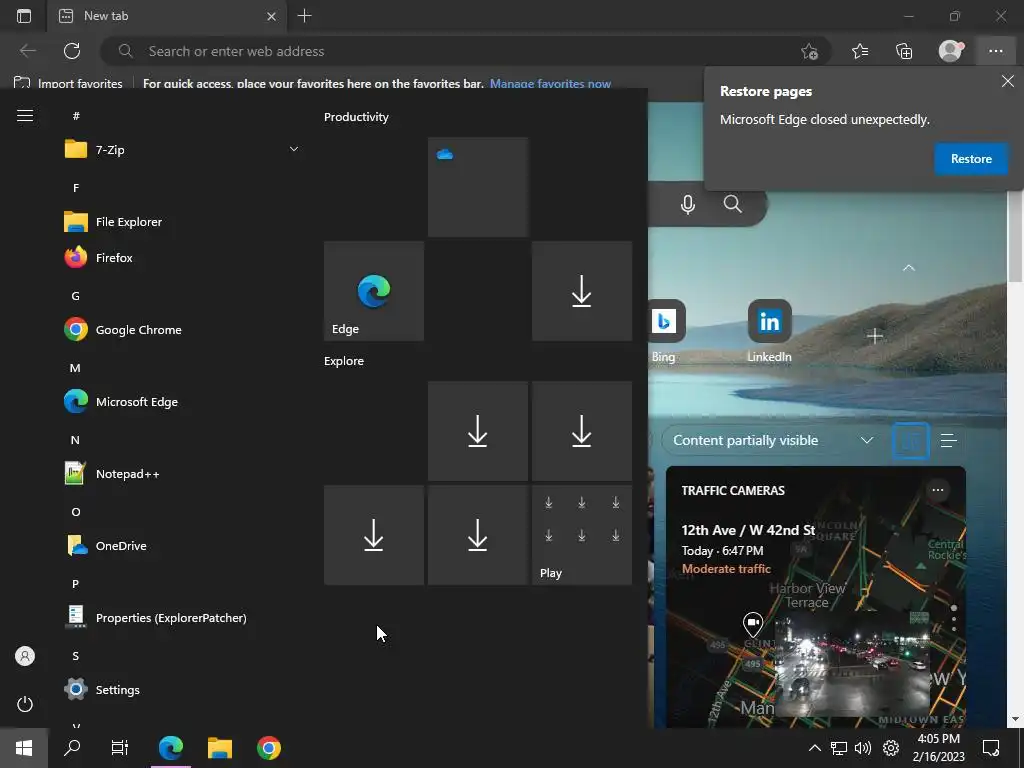Open the LinkedIn quick link
The image size is (1024, 768).
point(769,331)
